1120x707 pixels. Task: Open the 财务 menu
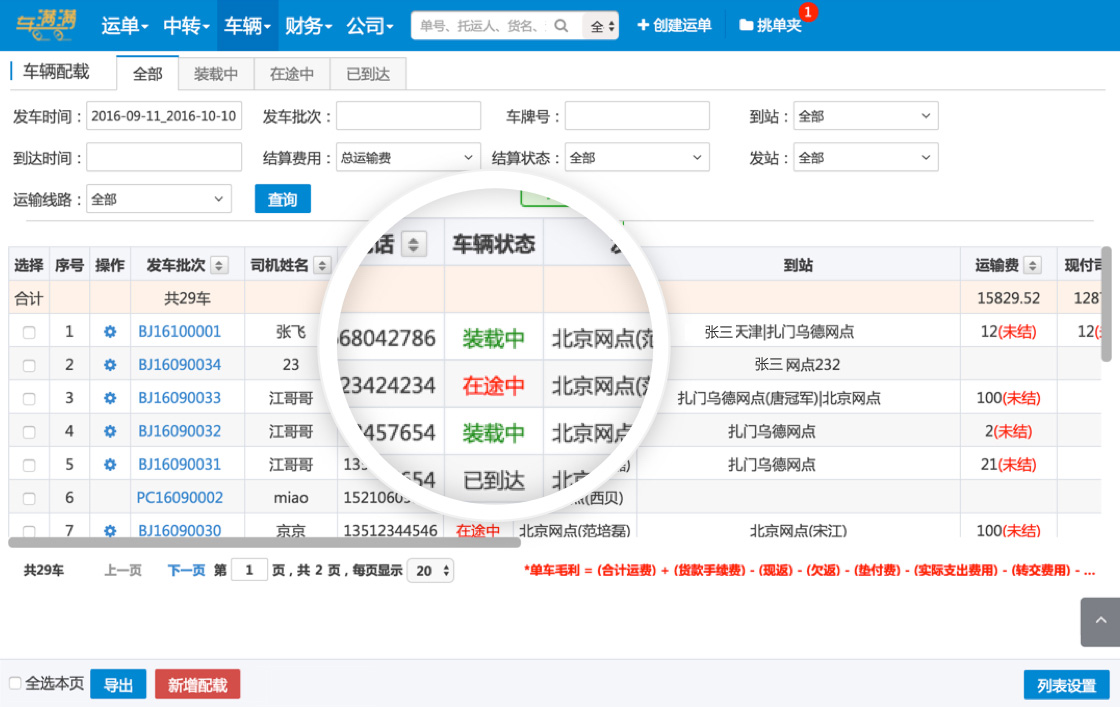(308, 26)
